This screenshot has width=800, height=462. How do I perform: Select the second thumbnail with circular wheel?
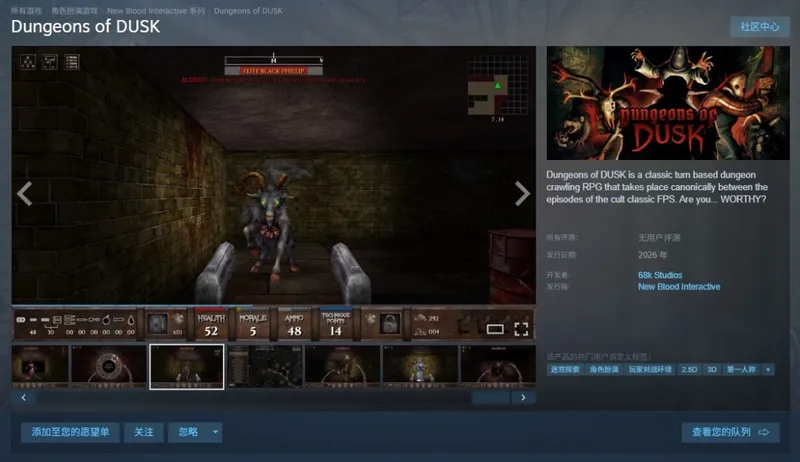click(x=109, y=366)
